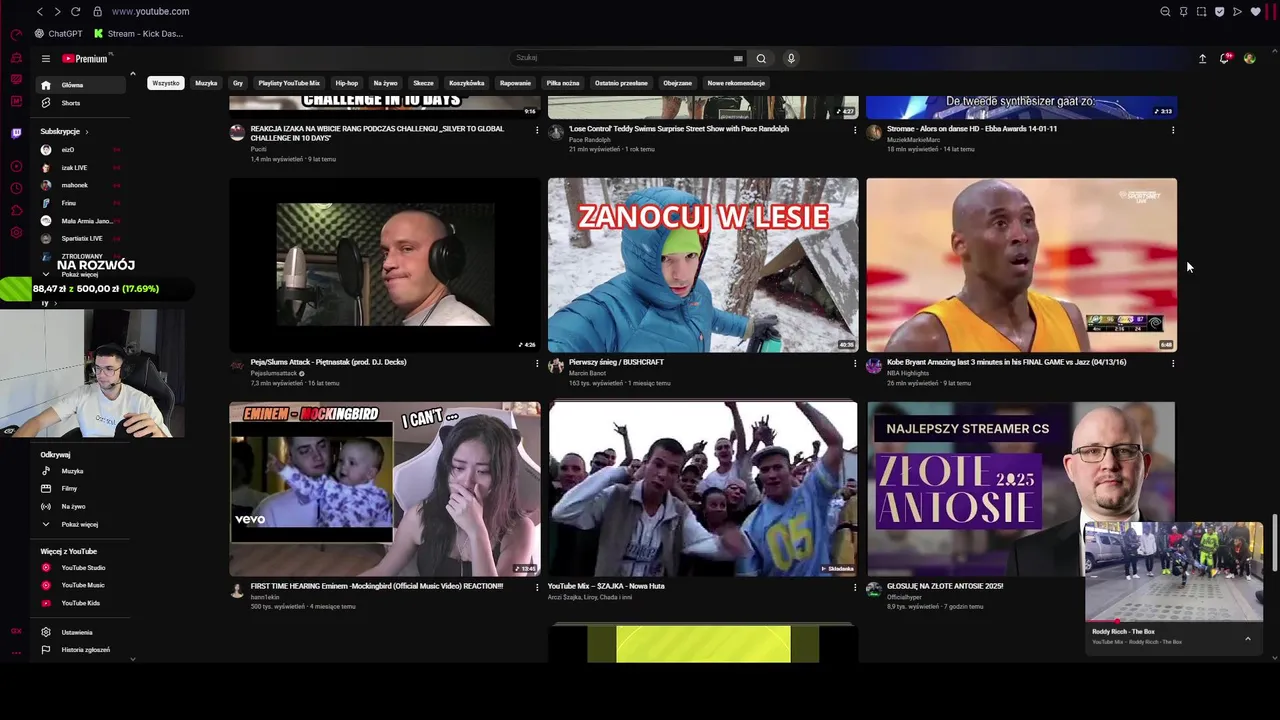Open the YouTube notifications bell
The width and height of the screenshot is (1280, 720).
[x=1225, y=58]
